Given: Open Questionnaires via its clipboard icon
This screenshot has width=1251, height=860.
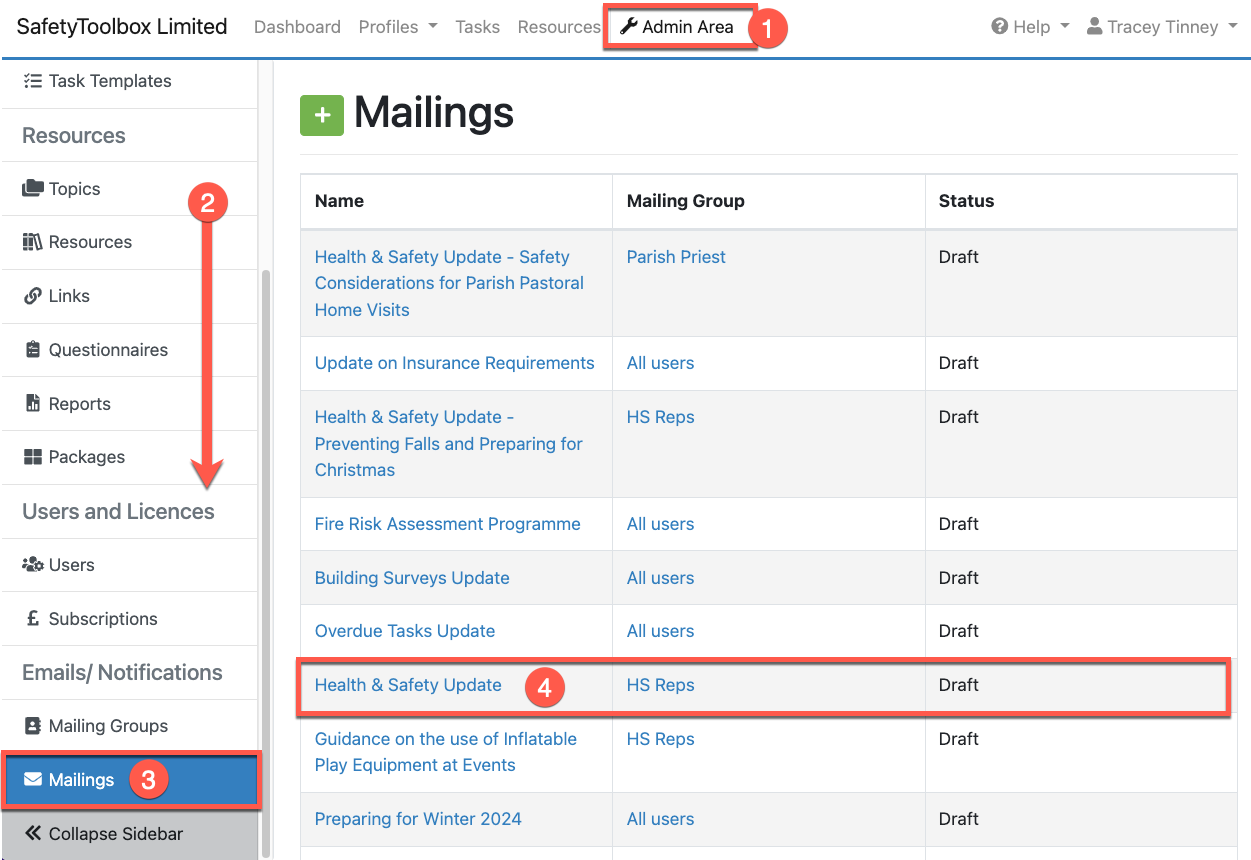Looking at the screenshot, I should pyautogui.click(x=33, y=350).
